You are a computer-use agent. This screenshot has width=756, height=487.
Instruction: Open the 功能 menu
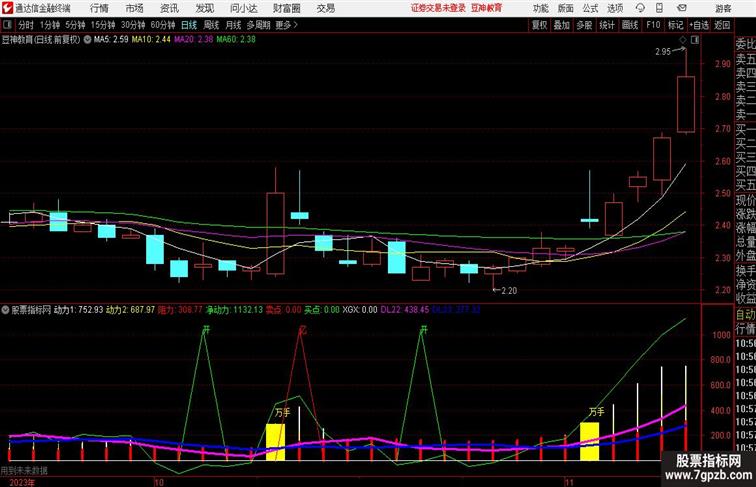tap(540, 8)
